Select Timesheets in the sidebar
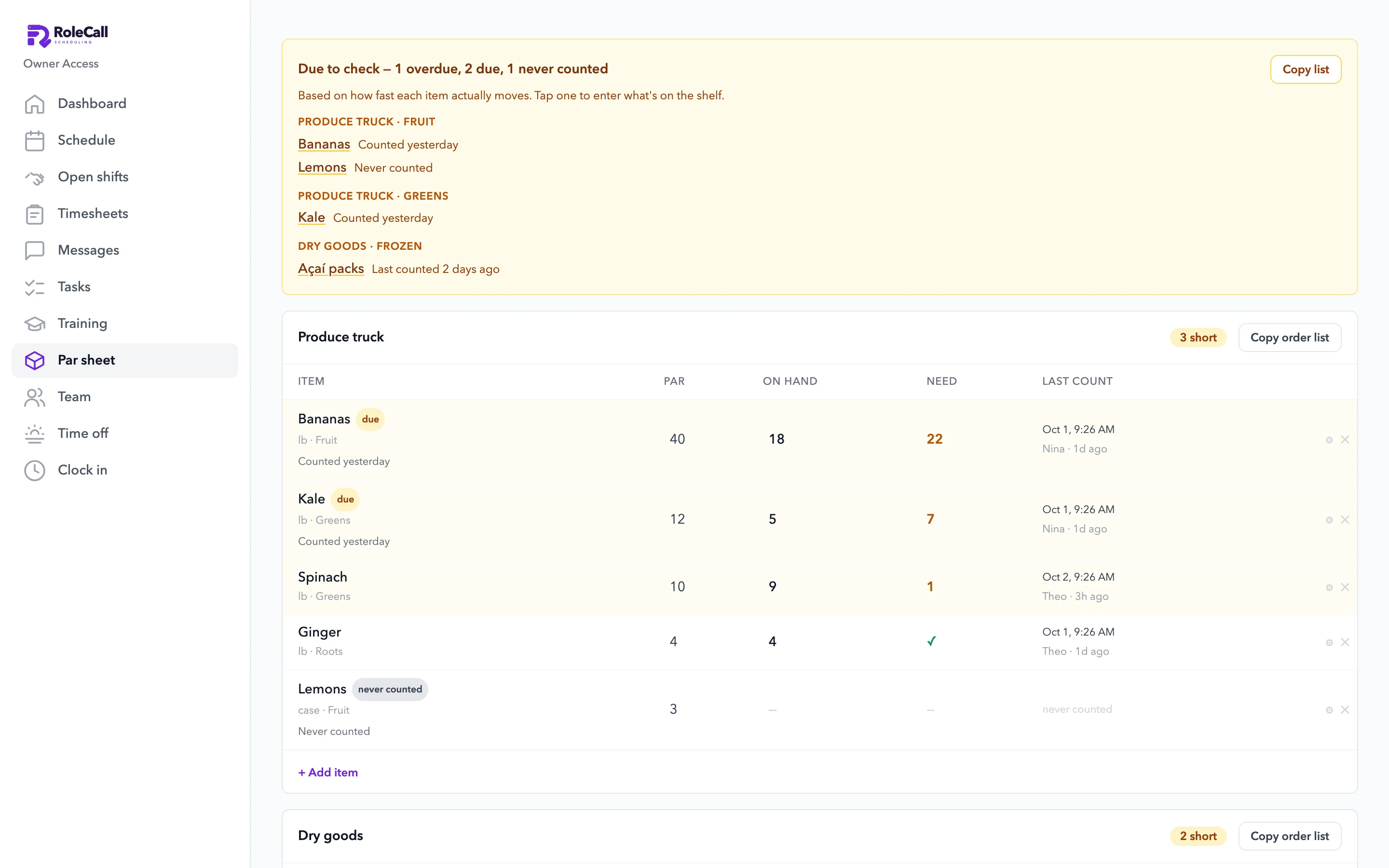This screenshot has height=868, width=1389. click(x=124, y=214)
